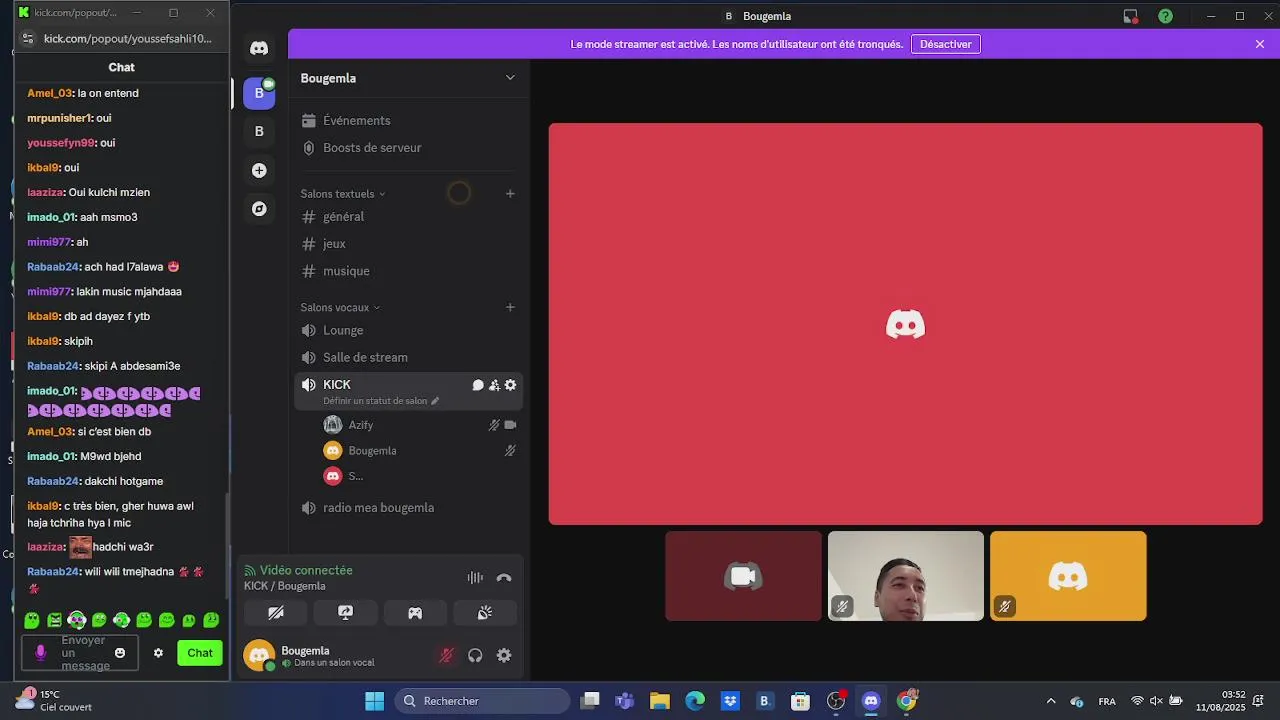Open the server discovery compass icon
Viewport: 1280px width, 720px height.
click(x=259, y=209)
